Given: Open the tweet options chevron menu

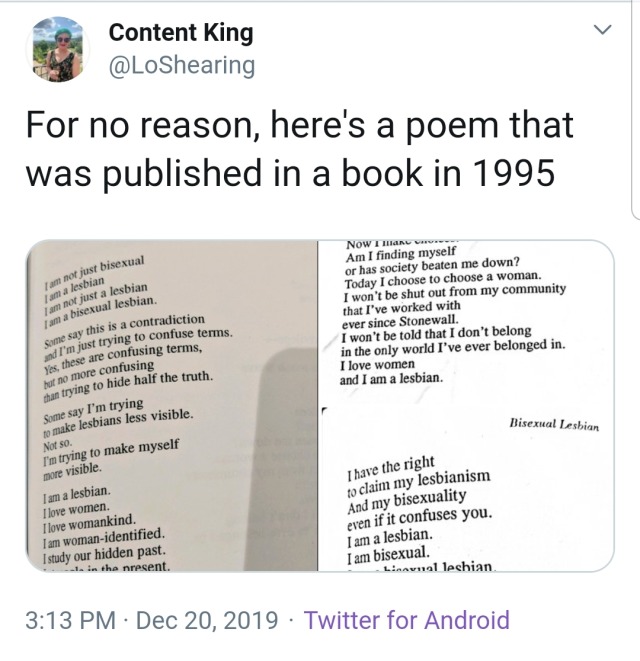Looking at the screenshot, I should tap(602, 32).
